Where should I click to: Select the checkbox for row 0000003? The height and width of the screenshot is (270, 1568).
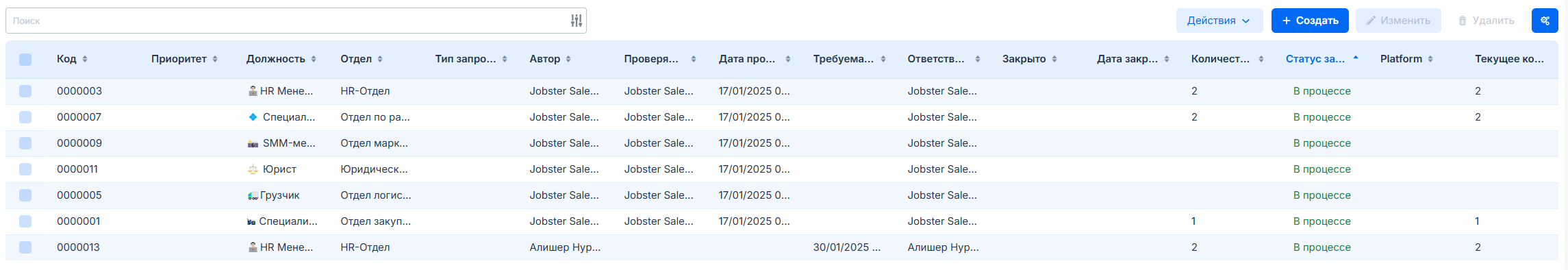coord(25,91)
